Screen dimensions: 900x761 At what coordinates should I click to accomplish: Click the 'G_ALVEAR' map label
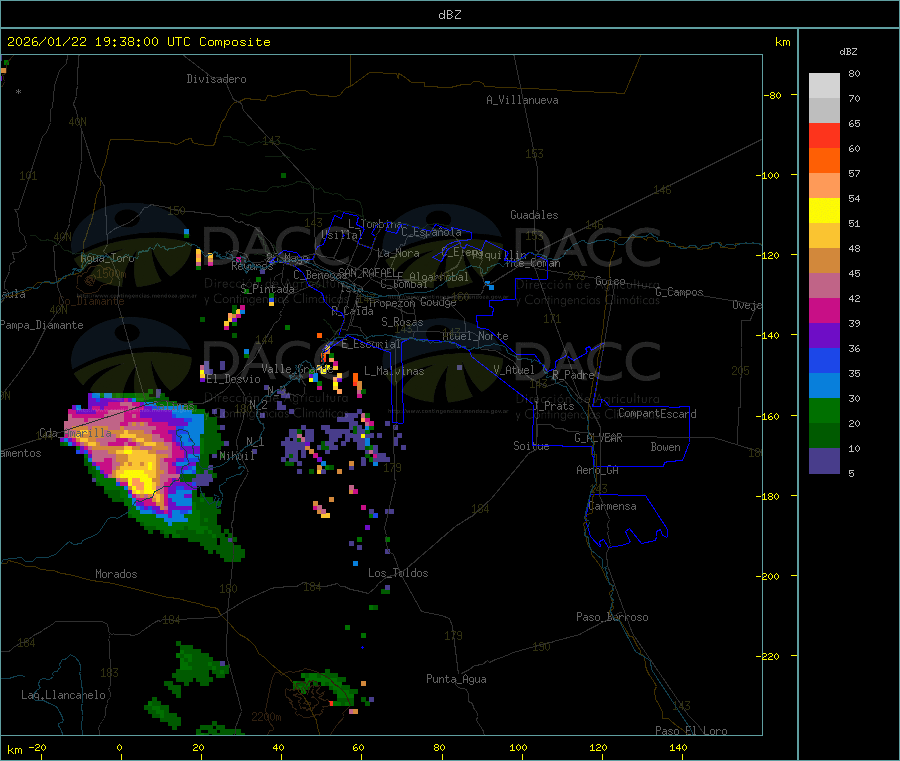coord(599,438)
